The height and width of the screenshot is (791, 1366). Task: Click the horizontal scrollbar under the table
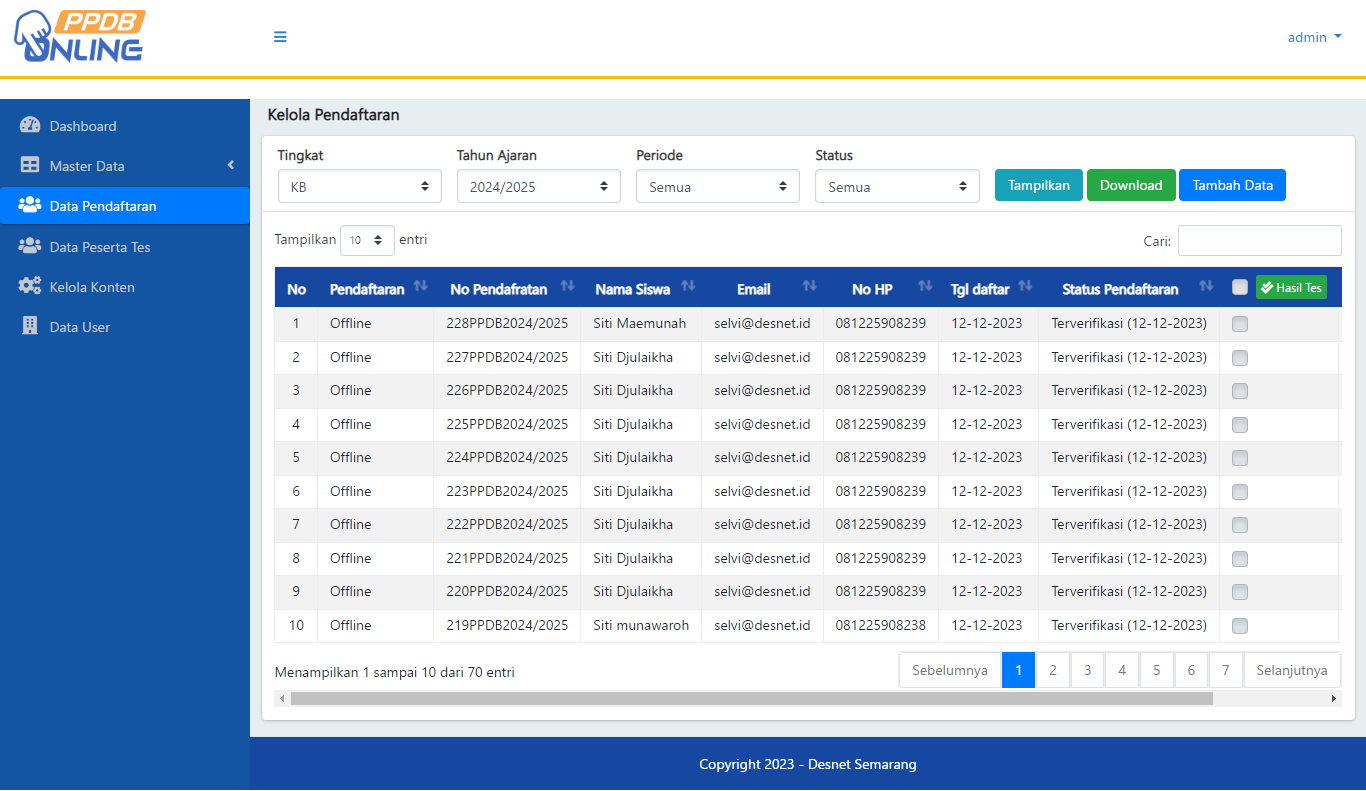[750, 699]
